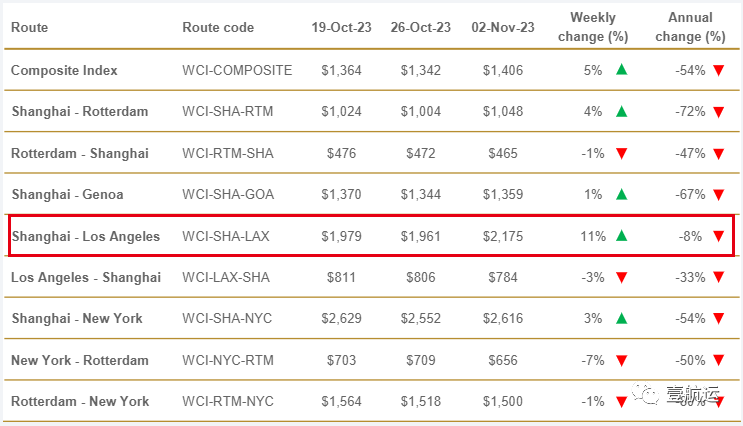Image resolution: width=743 pixels, height=426 pixels.
Task: Click green weekly arrow for Shanghai - Los Angeles
Action: point(622,236)
